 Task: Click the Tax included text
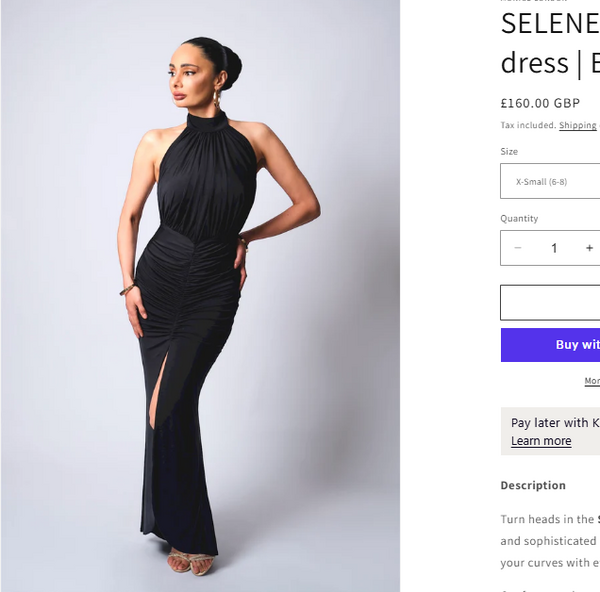point(528,126)
